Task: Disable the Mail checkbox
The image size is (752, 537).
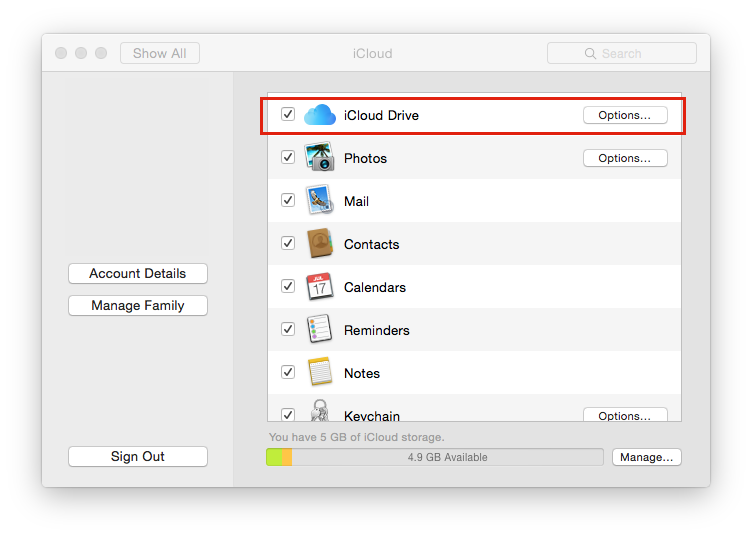Action: click(288, 200)
